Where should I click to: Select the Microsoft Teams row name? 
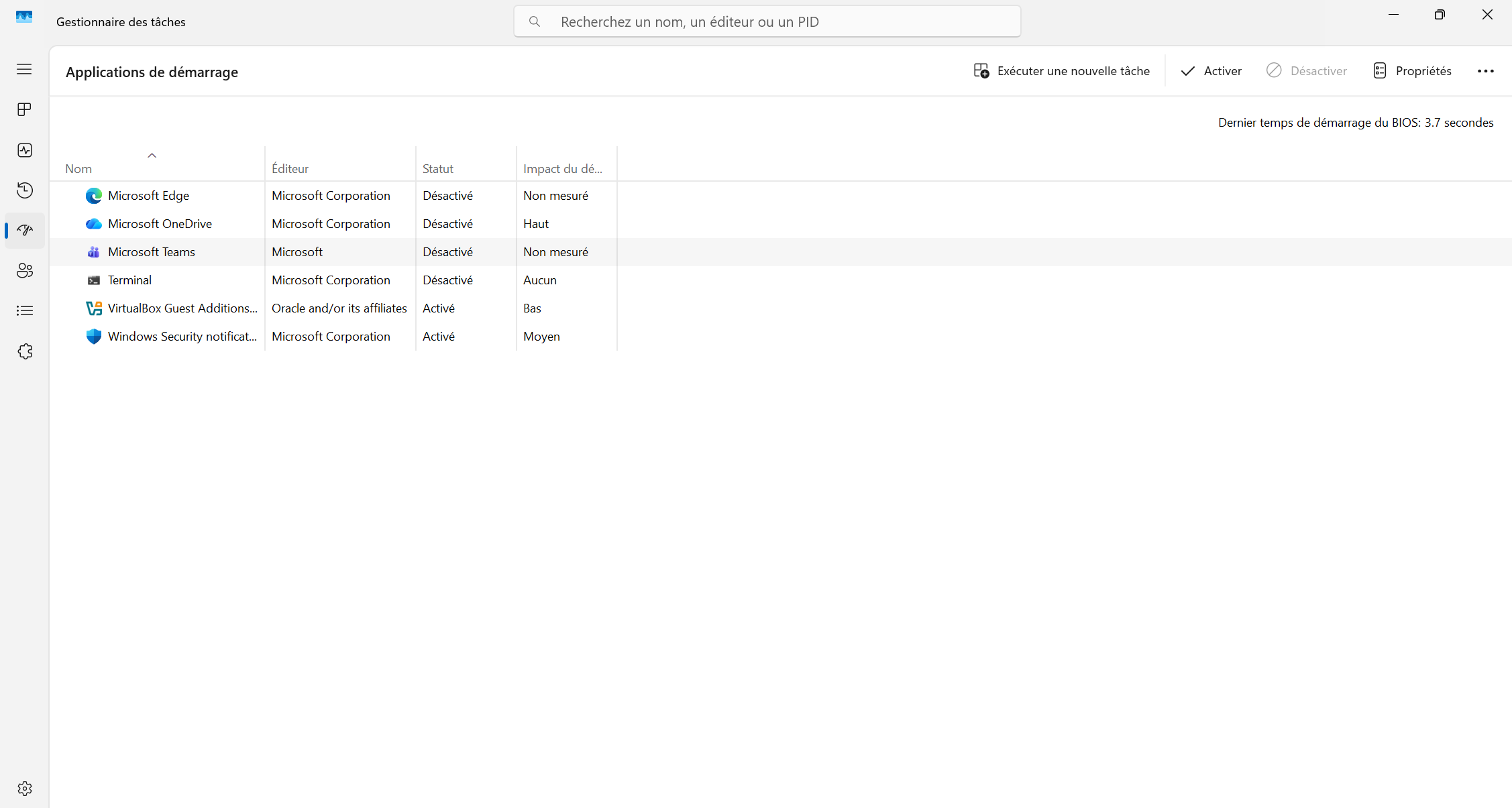point(152,252)
